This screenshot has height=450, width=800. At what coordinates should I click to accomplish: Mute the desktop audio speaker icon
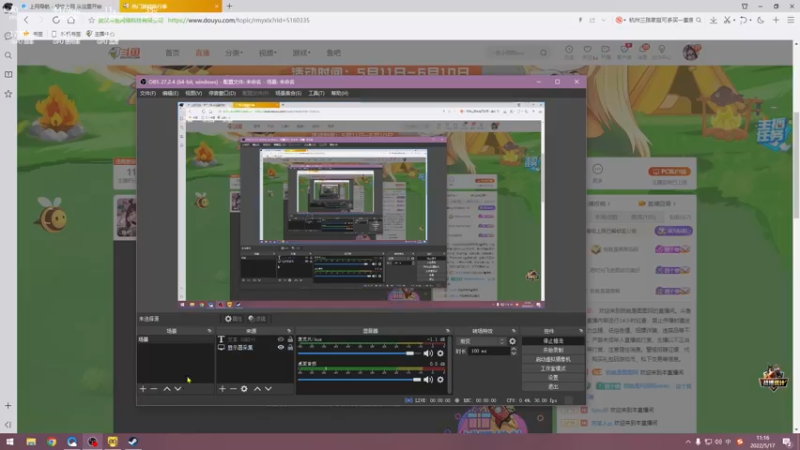(428, 380)
